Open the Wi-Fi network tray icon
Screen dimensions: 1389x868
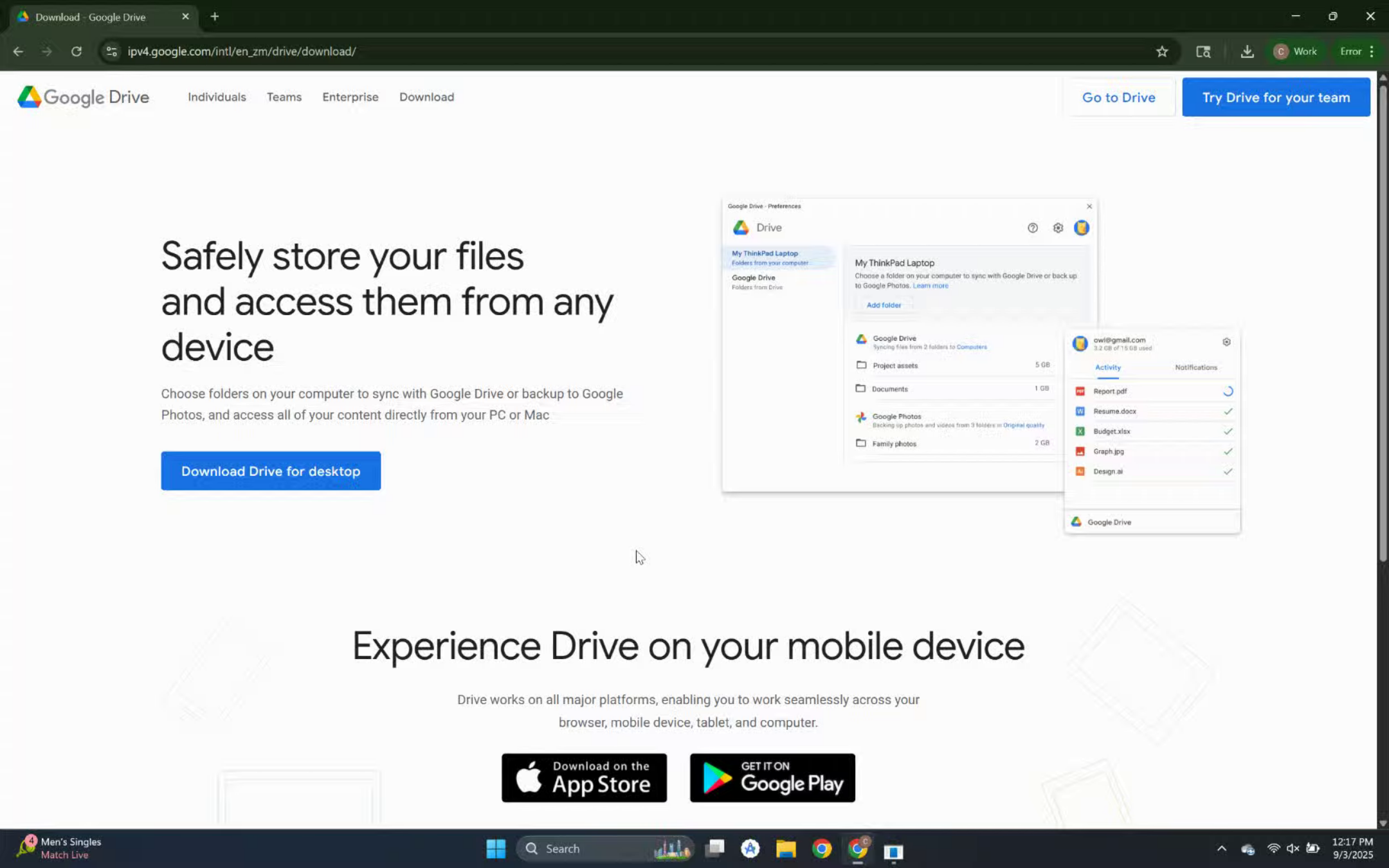pyautogui.click(x=1273, y=849)
